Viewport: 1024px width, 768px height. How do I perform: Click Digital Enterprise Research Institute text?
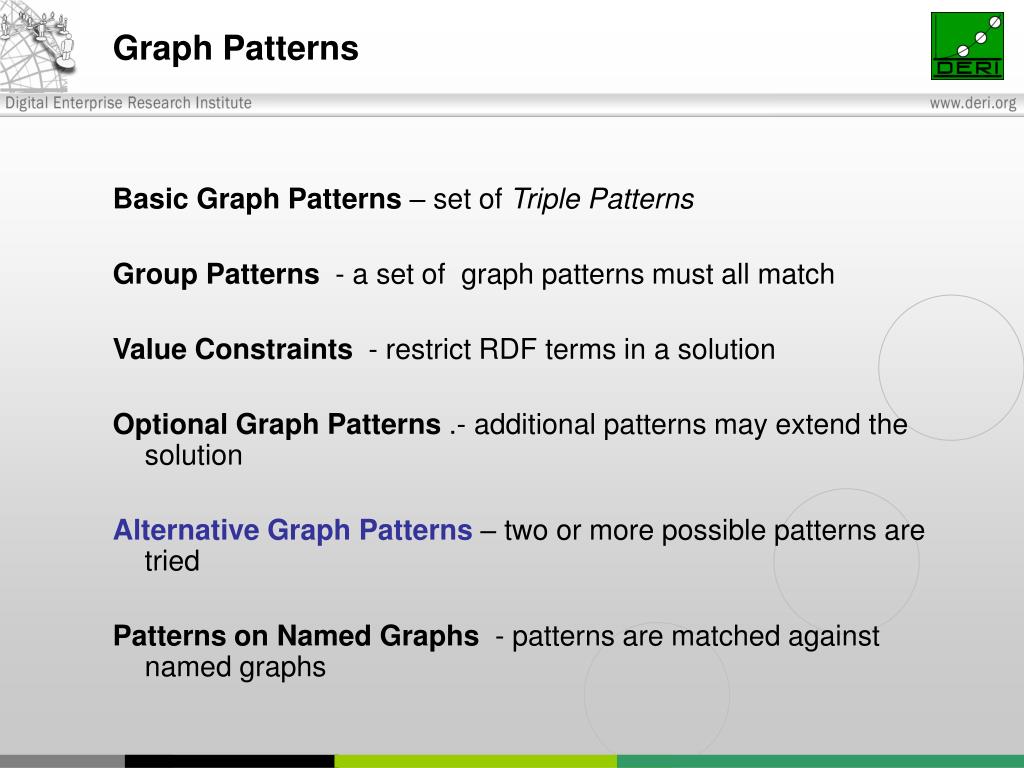click(x=129, y=103)
